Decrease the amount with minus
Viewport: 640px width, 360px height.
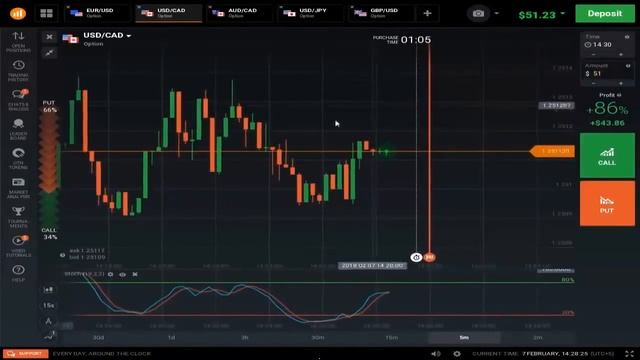point(593,83)
